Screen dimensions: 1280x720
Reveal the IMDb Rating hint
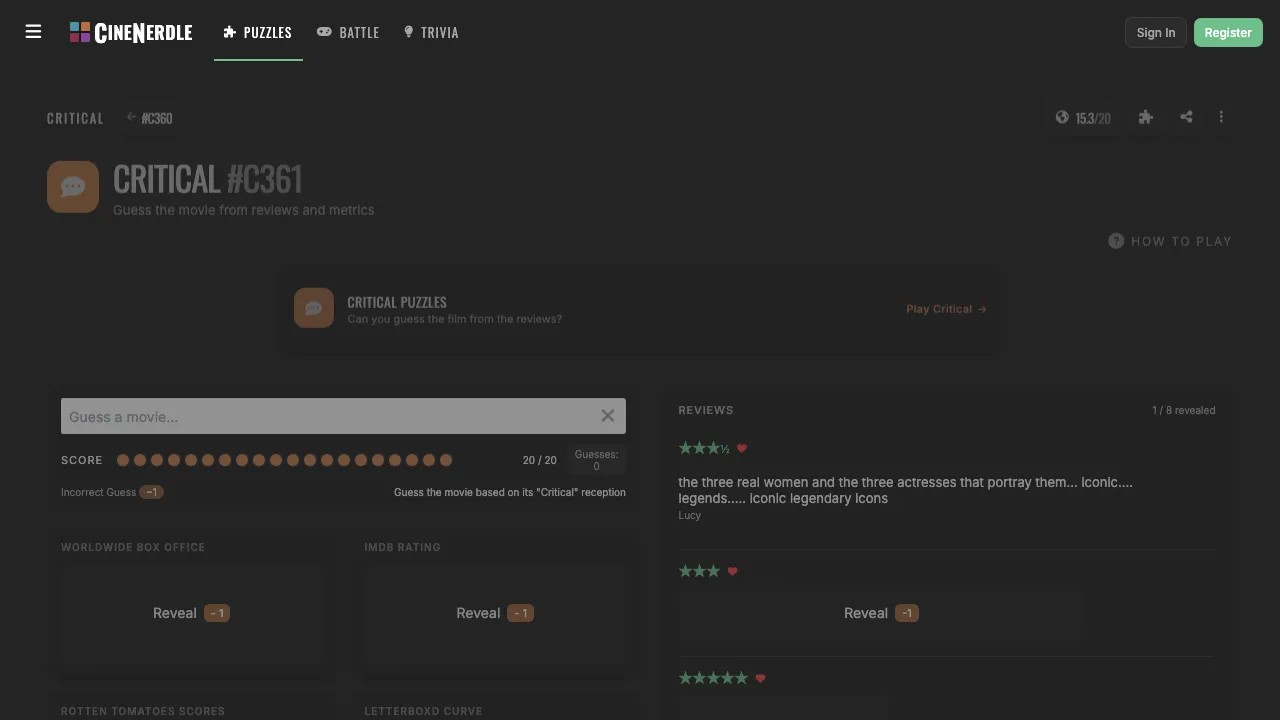point(495,613)
